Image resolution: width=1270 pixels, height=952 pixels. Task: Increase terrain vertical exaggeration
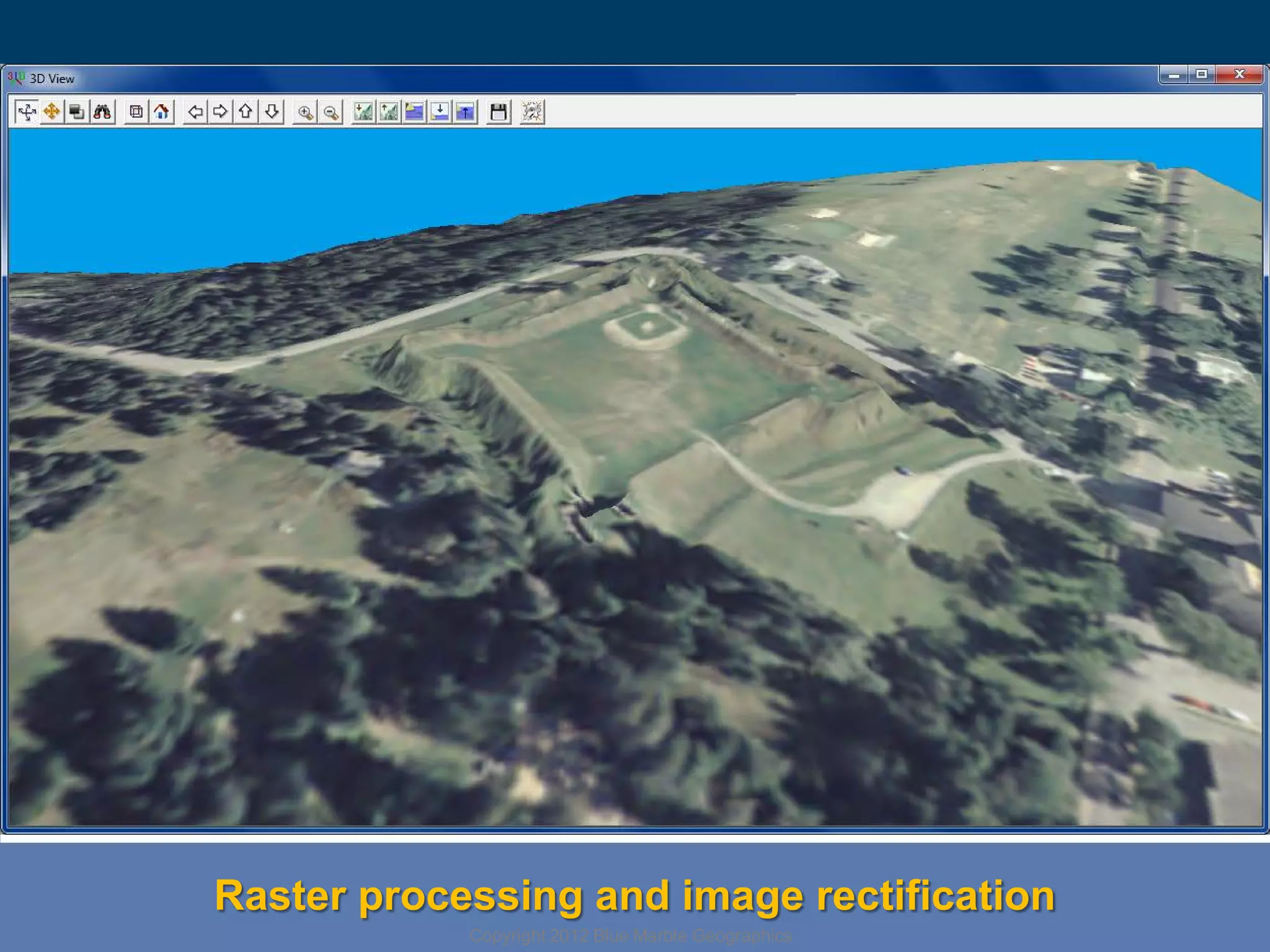click(389, 112)
